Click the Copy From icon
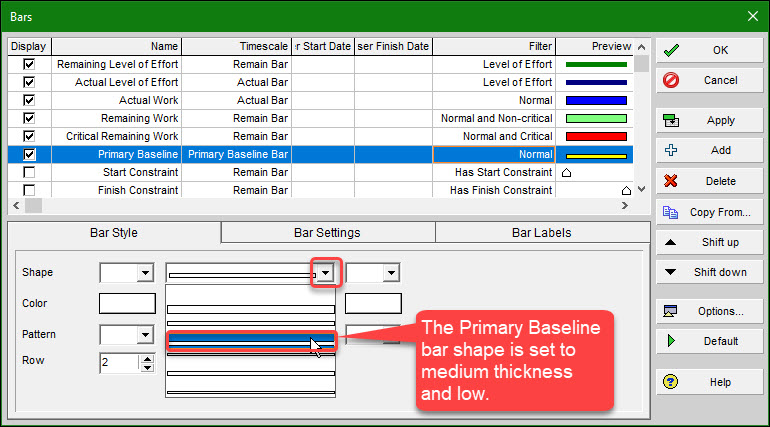The image size is (770, 427). tap(671, 212)
